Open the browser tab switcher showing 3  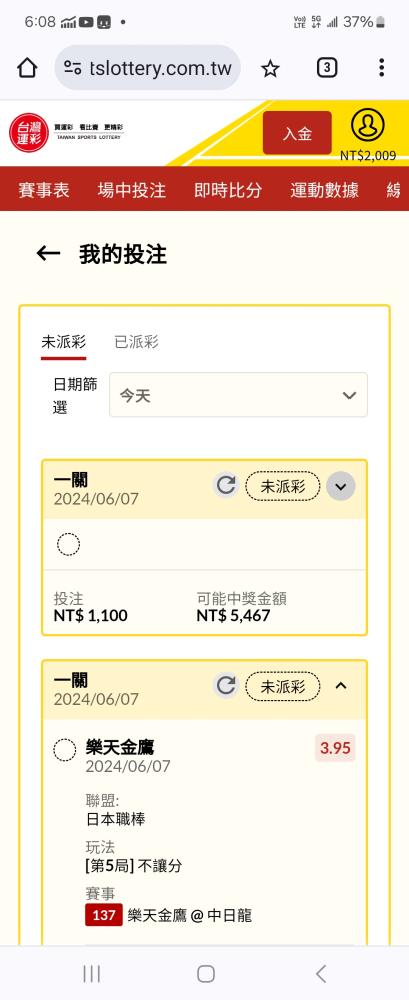327,68
